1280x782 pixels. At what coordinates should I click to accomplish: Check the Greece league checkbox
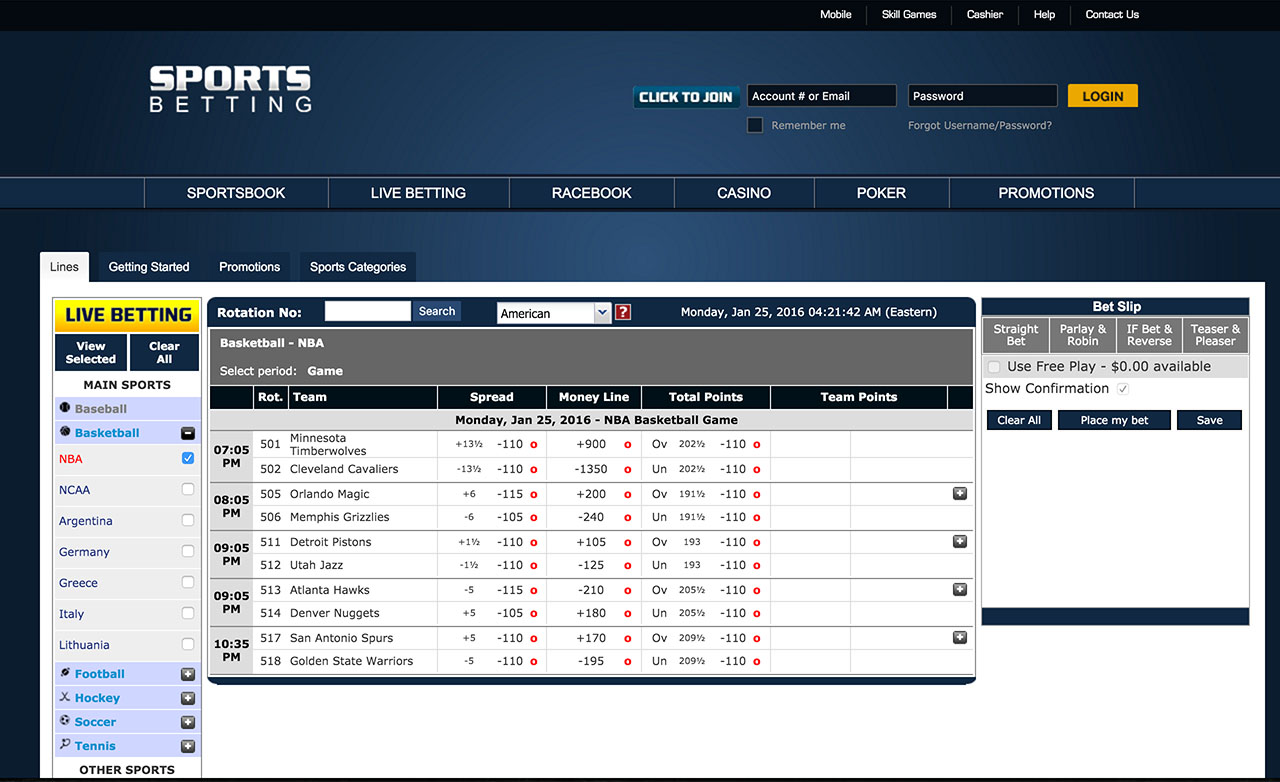188,583
